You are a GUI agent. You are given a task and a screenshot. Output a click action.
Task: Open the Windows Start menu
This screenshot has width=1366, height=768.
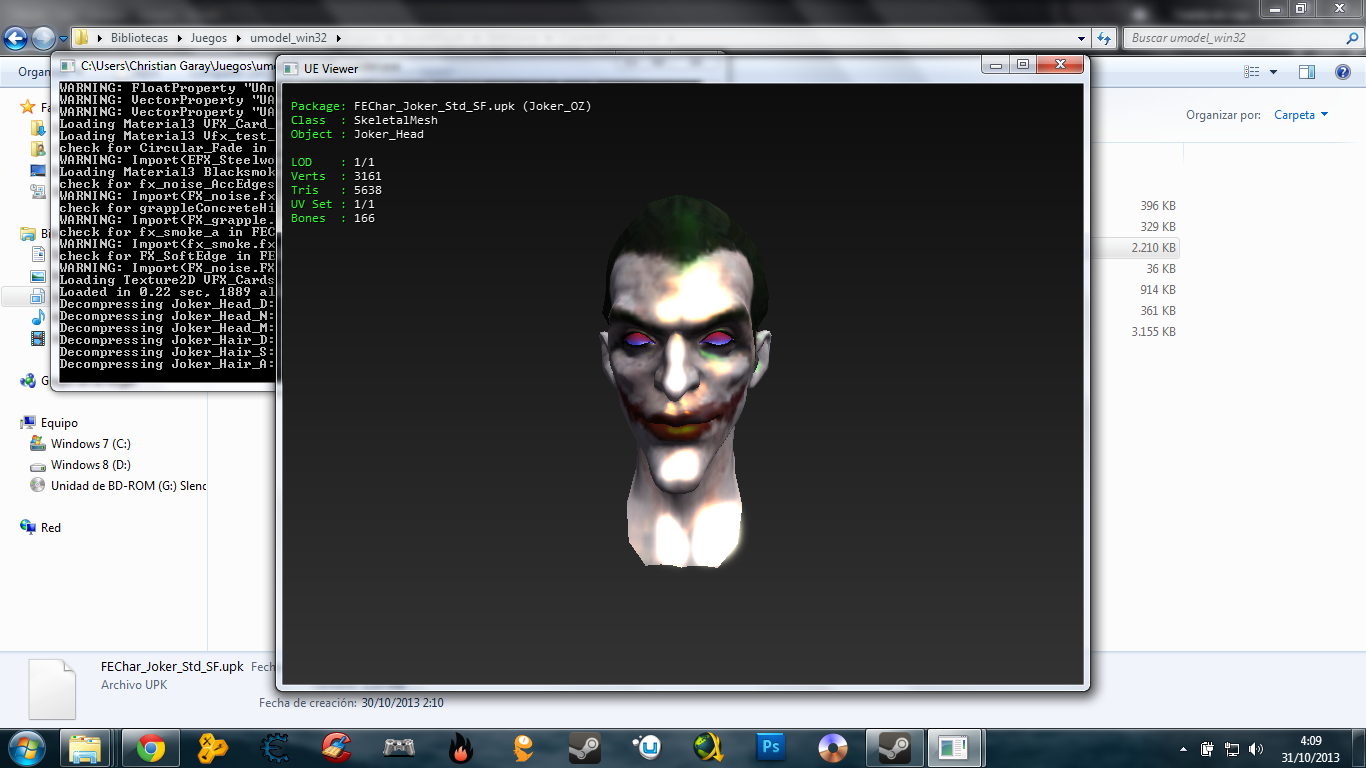(x=25, y=747)
